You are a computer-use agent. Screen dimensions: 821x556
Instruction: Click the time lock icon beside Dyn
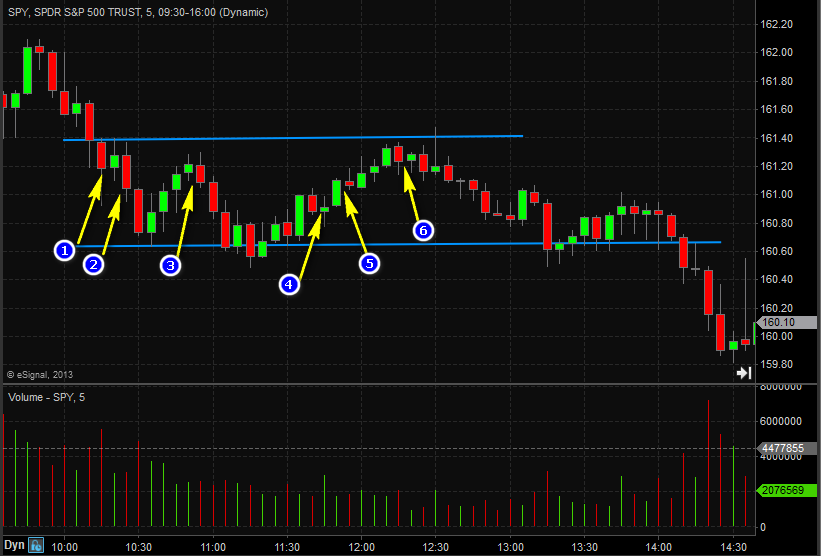[x=36, y=546]
